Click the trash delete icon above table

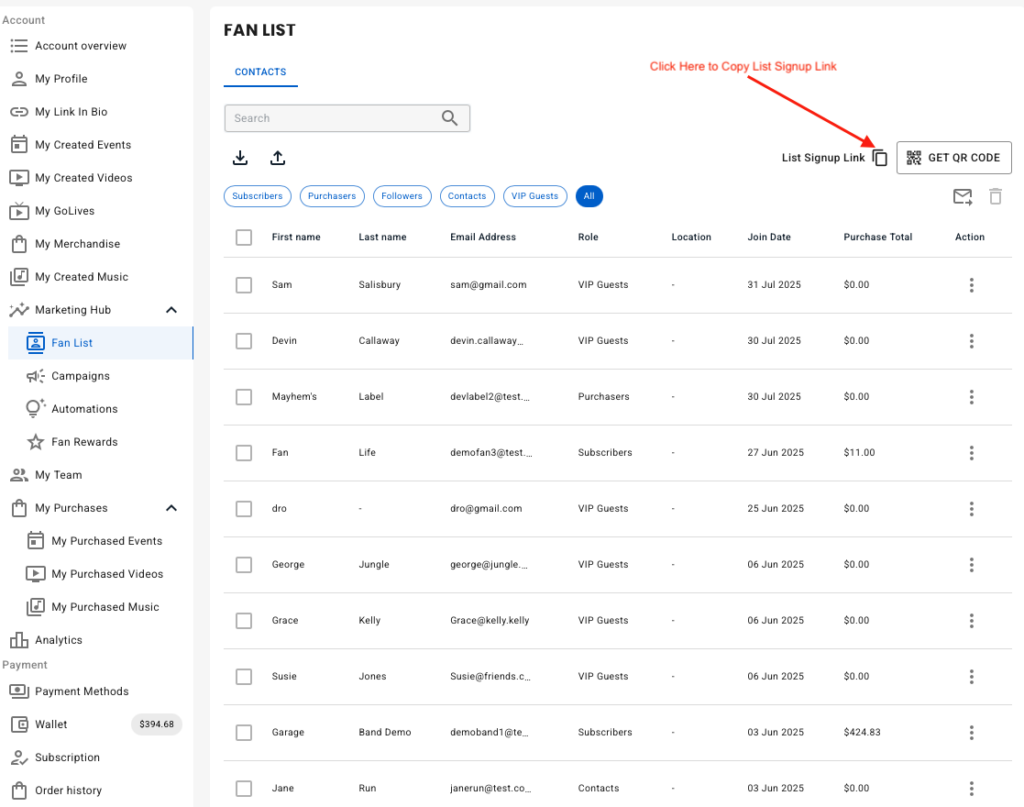click(995, 197)
